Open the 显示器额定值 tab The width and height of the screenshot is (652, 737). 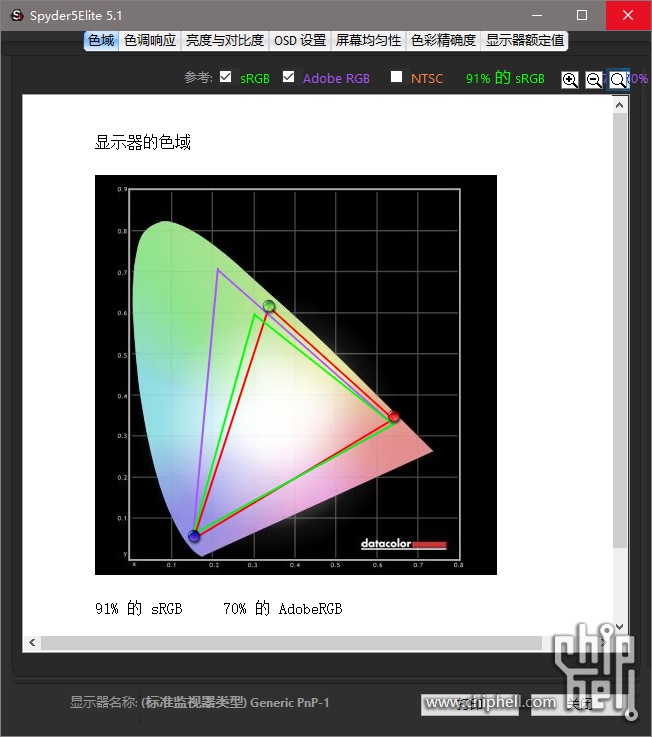(525, 40)
